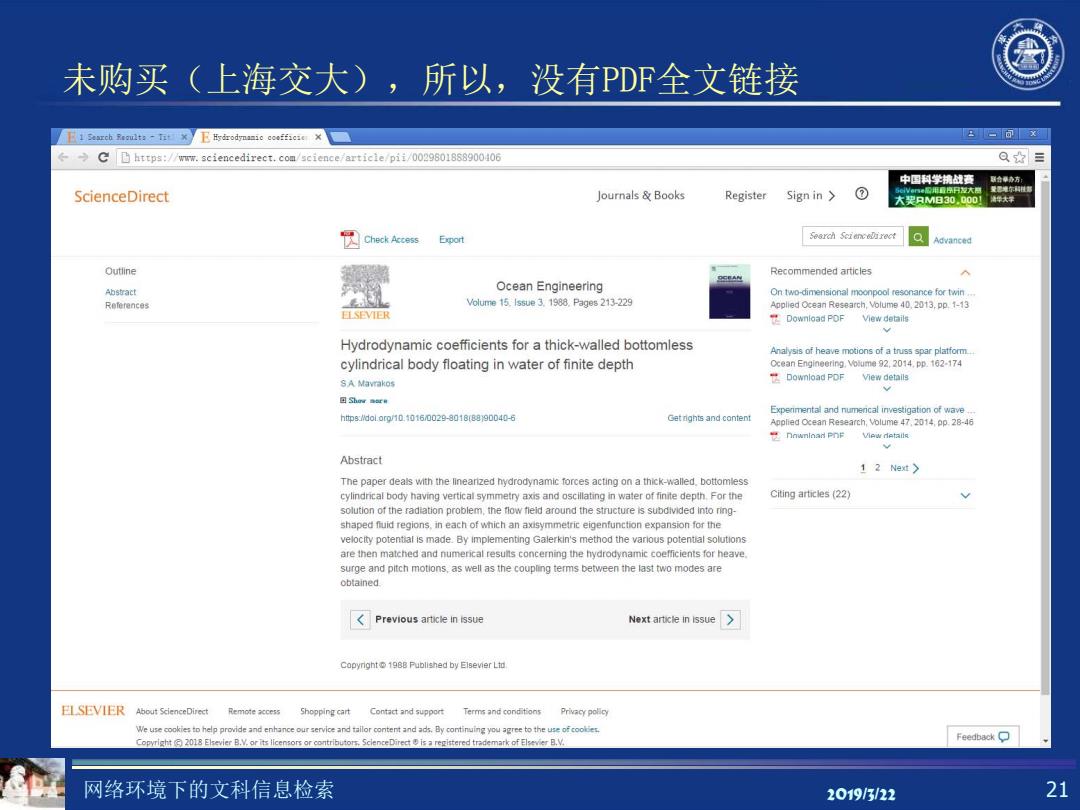Click the Ocean Engineering journal cover thumbnail
1080x810 pixels.
(729, 291)
